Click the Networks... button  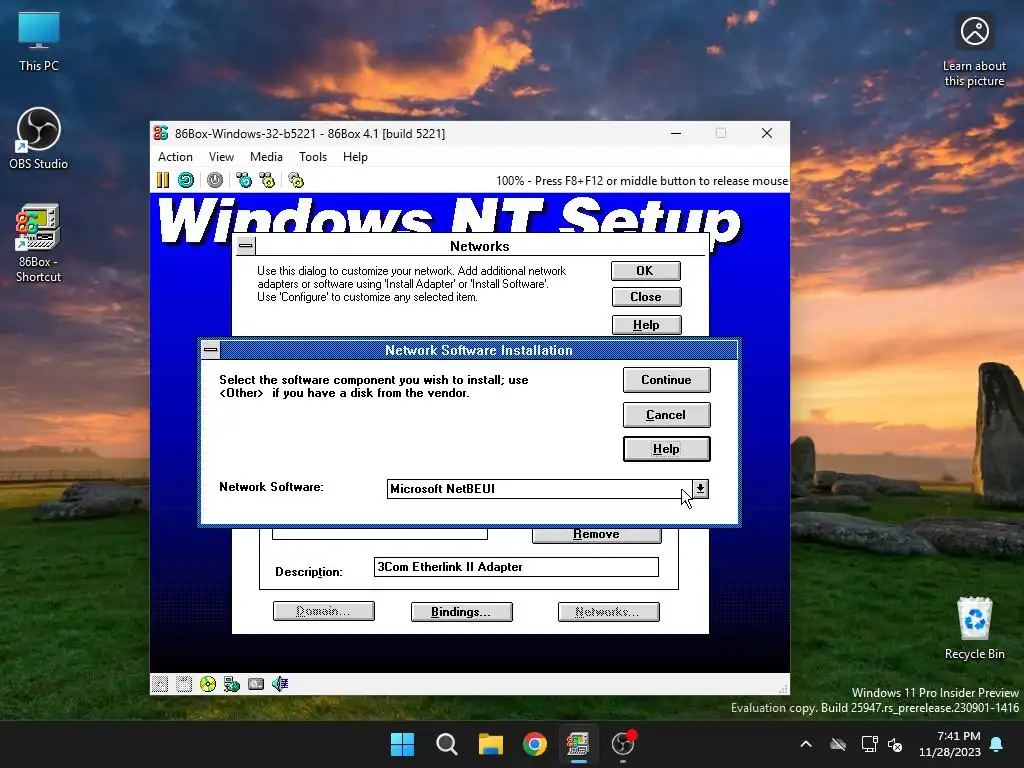pos(608,611)
